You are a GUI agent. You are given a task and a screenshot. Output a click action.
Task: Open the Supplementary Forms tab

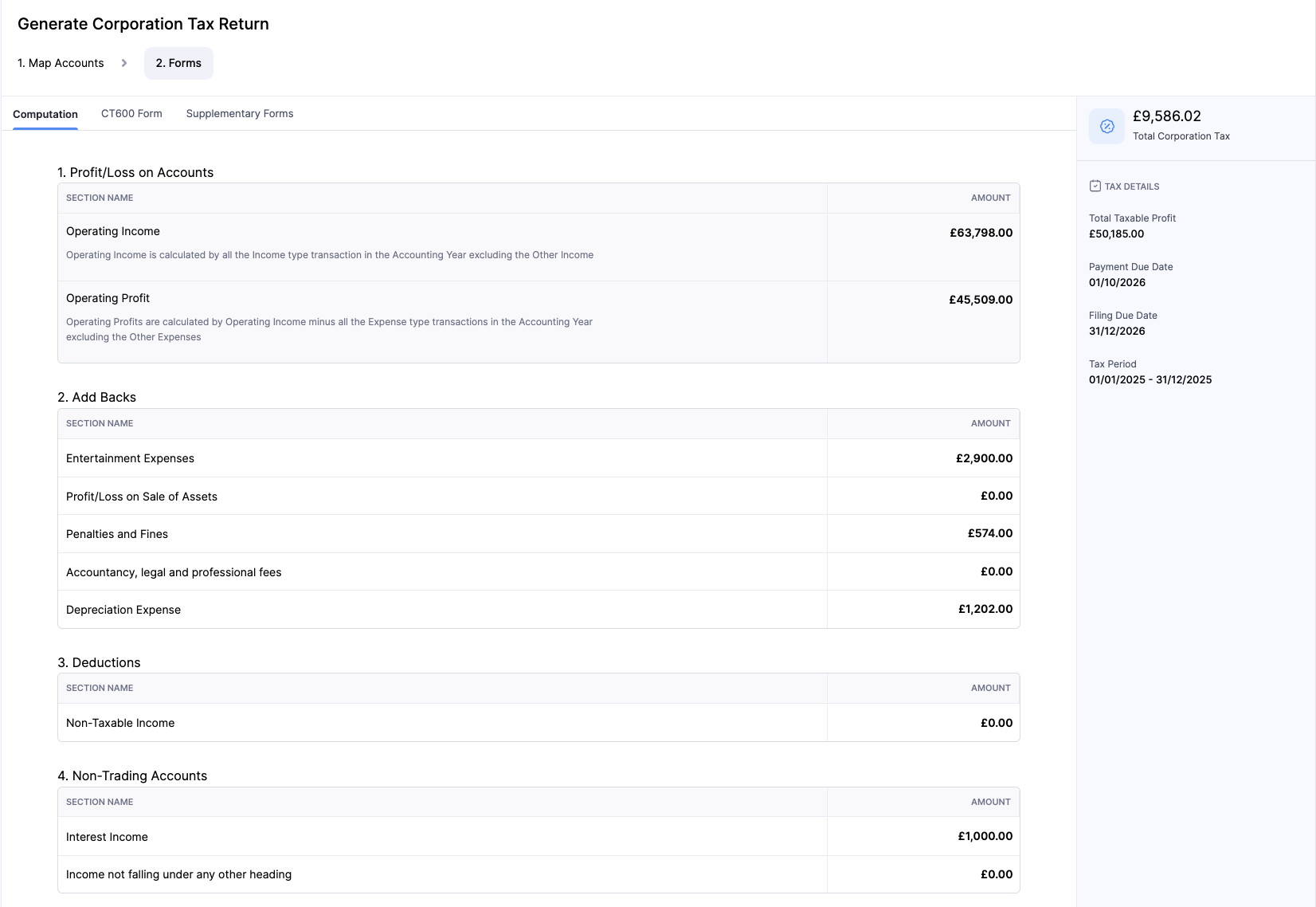(240, 114)
